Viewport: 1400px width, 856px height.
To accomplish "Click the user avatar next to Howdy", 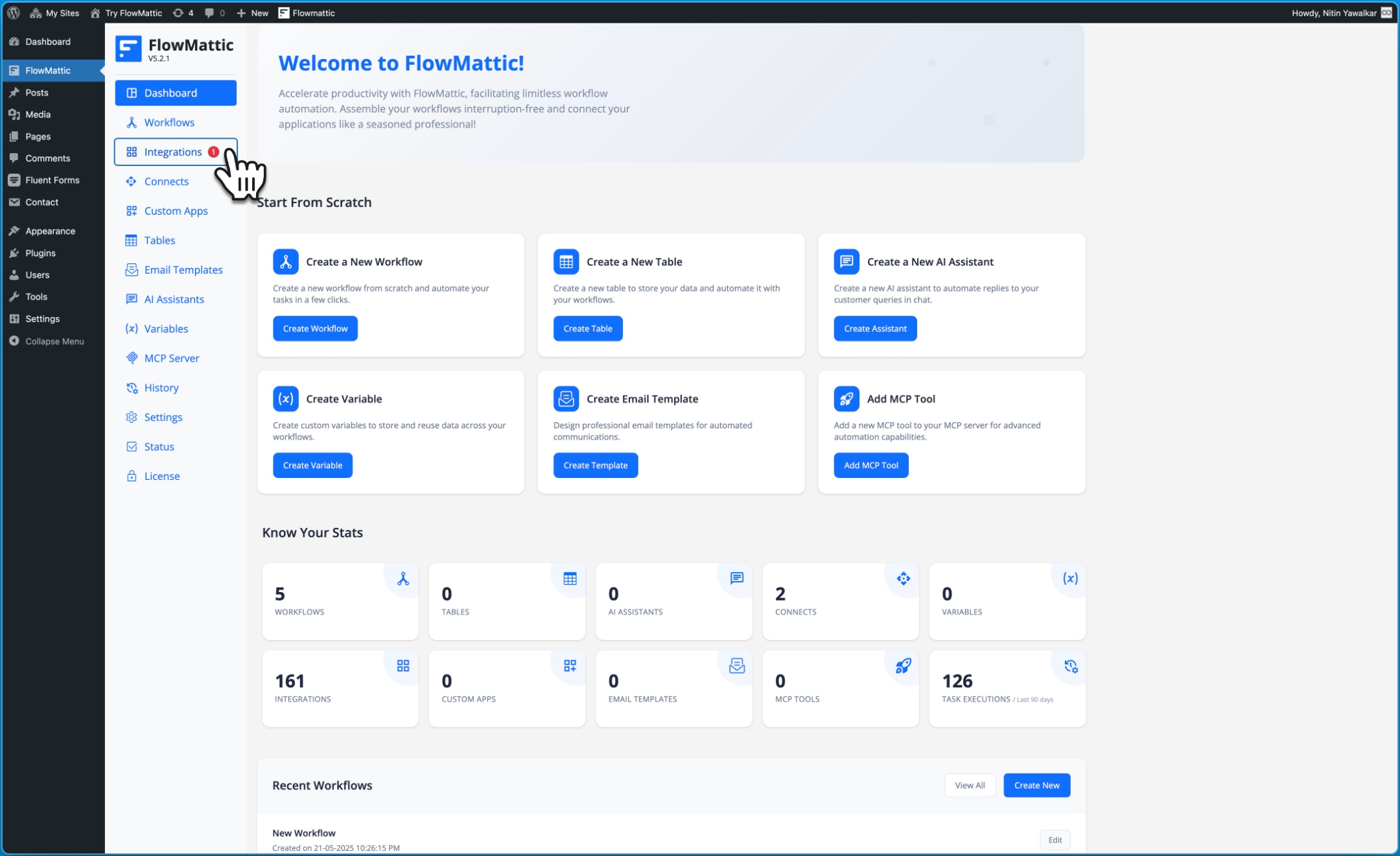I will (x=1386, y=12).
